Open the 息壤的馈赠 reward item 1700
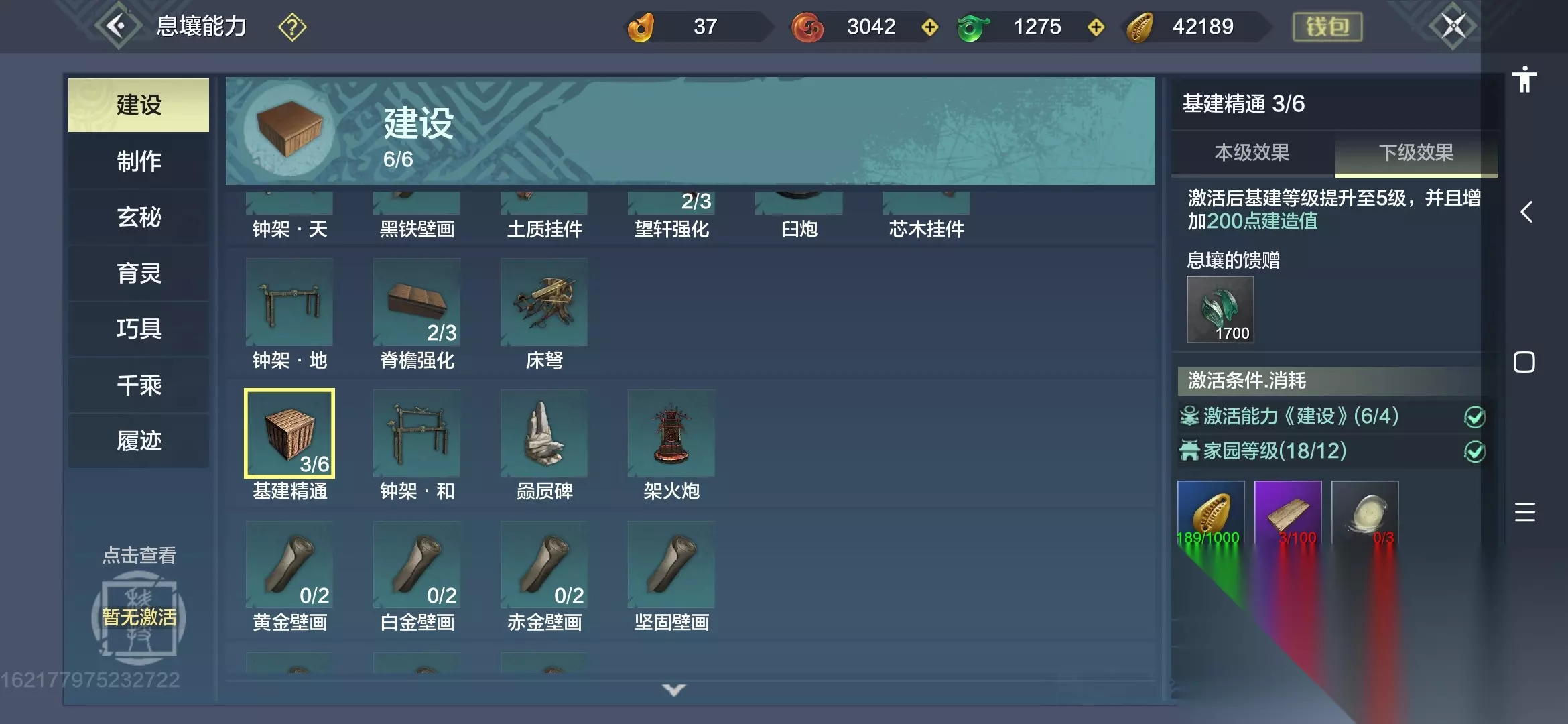Image resolution: width=1568 pixels, height=724 pixels. (x=1220, y=310)
